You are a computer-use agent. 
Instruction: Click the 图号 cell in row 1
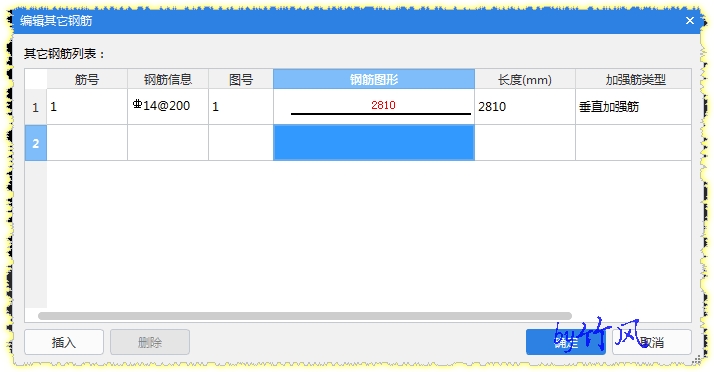pos(241,107)
